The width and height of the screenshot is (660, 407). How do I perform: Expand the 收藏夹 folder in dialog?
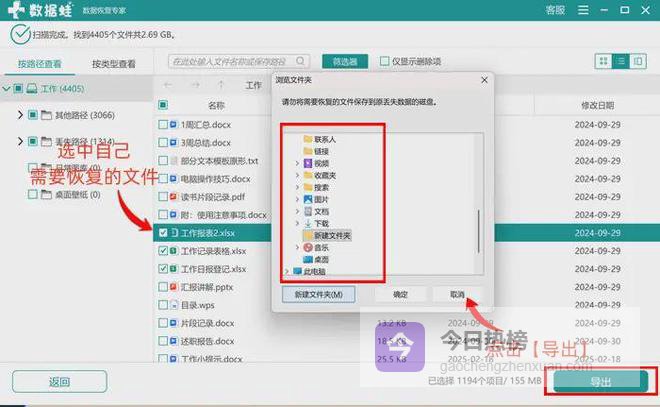tap(296, 175)
